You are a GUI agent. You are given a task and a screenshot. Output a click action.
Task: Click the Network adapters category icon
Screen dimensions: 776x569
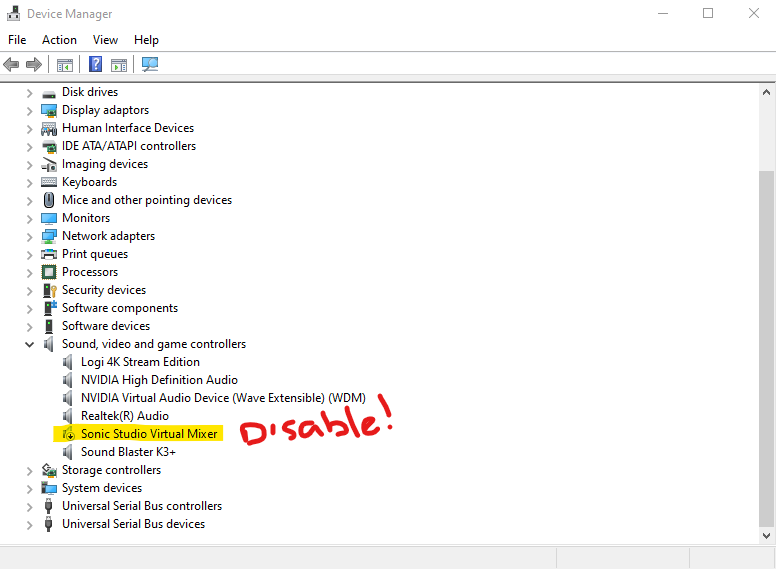click(49, 236)
